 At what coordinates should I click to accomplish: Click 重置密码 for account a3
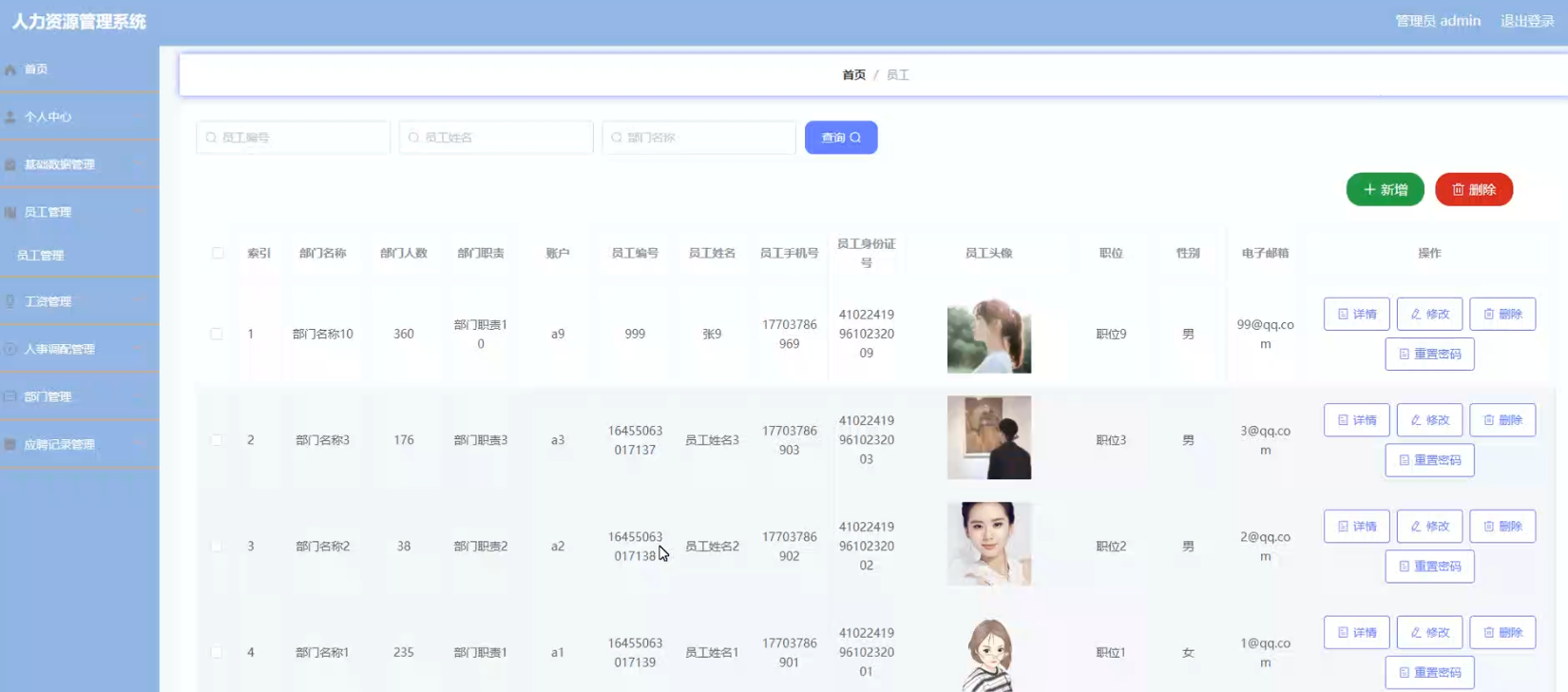pyautogui.click(x=1429, y=460)
